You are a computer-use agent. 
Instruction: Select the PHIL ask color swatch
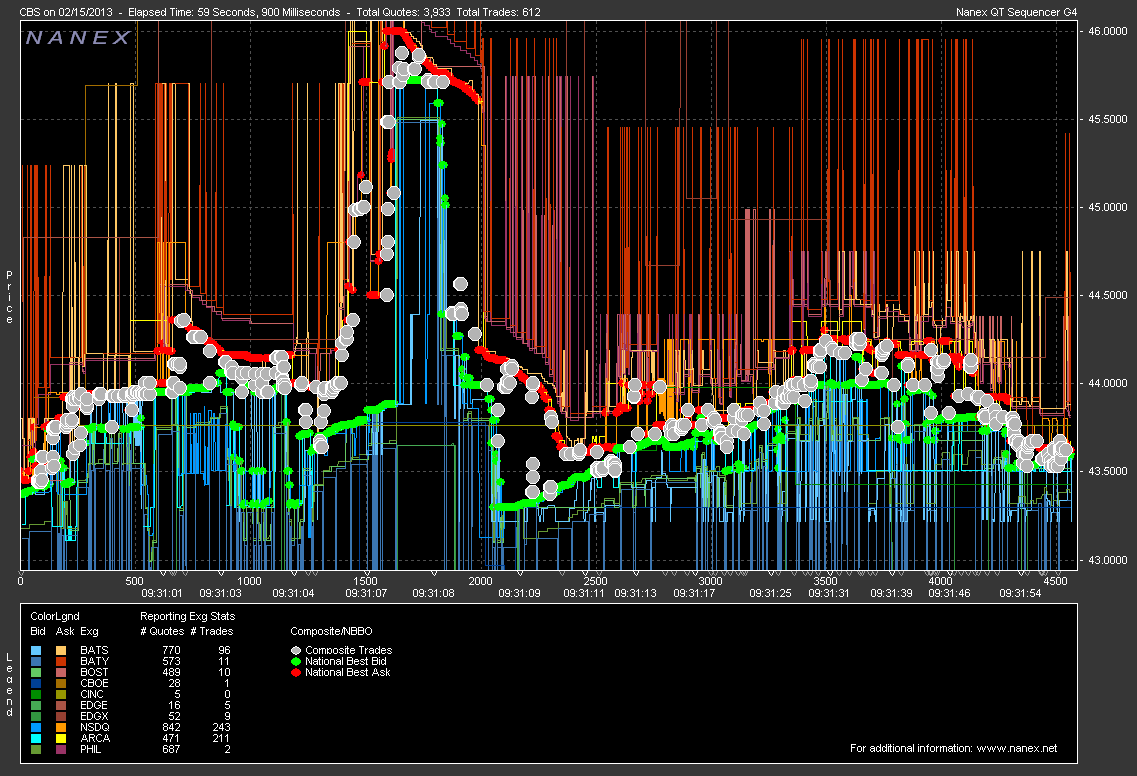(x=61, y=749)
